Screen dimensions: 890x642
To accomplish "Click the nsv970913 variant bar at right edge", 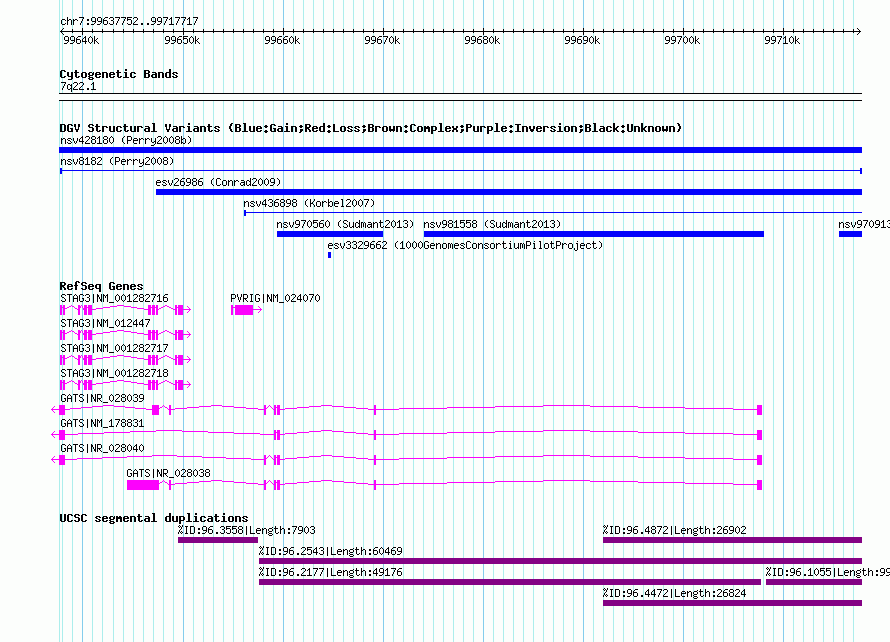I will 850,234.
